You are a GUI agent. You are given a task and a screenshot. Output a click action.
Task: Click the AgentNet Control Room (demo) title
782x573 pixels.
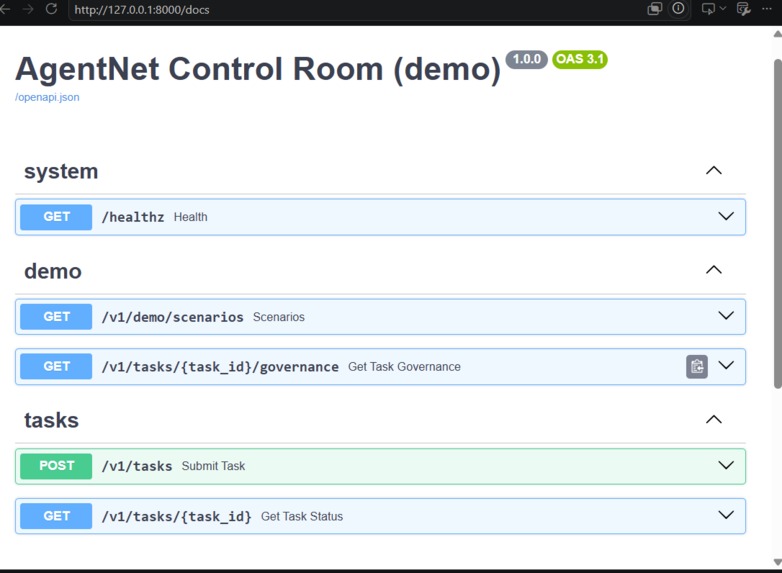(258, 69)
